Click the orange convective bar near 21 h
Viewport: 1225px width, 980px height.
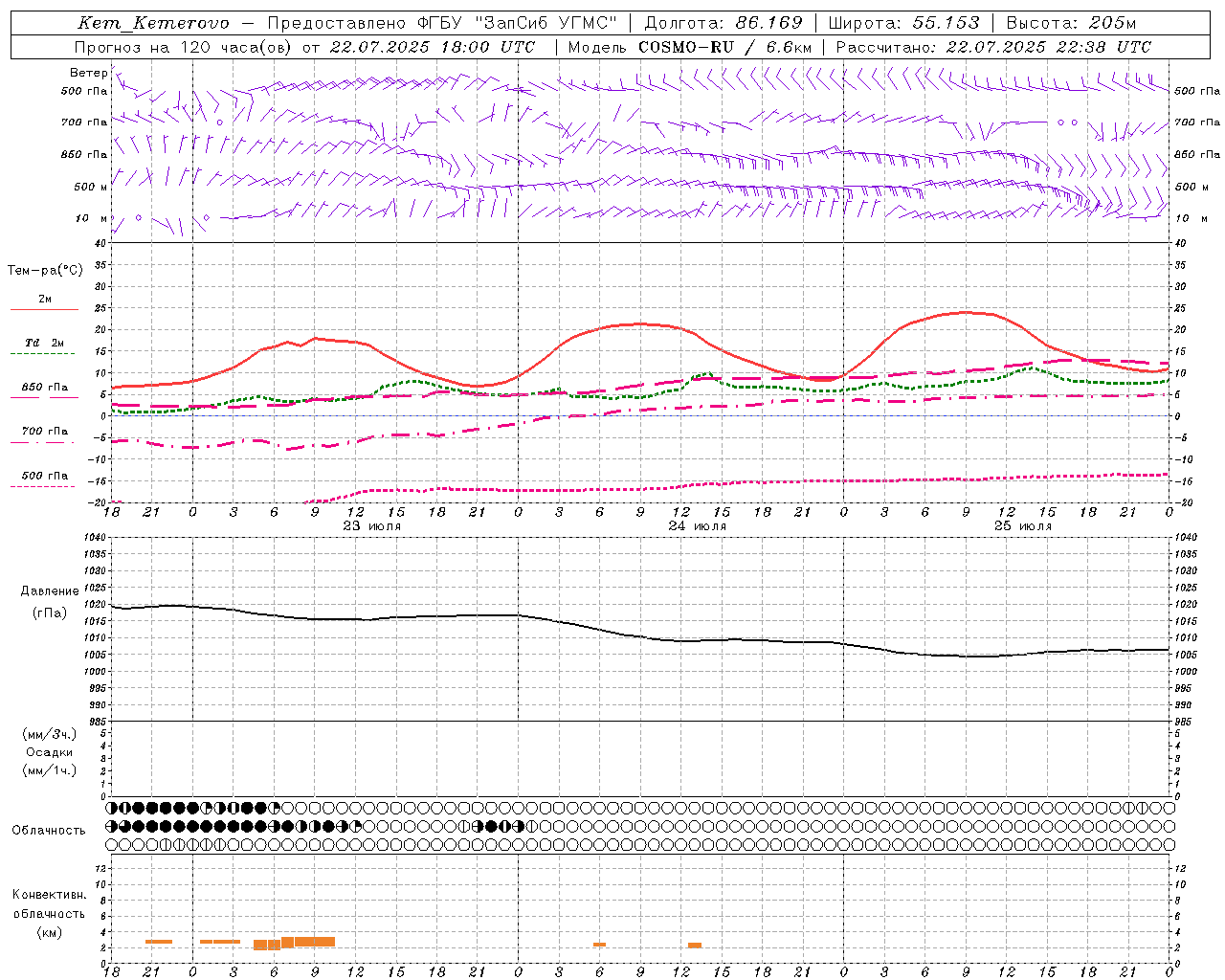click(159, 942)
